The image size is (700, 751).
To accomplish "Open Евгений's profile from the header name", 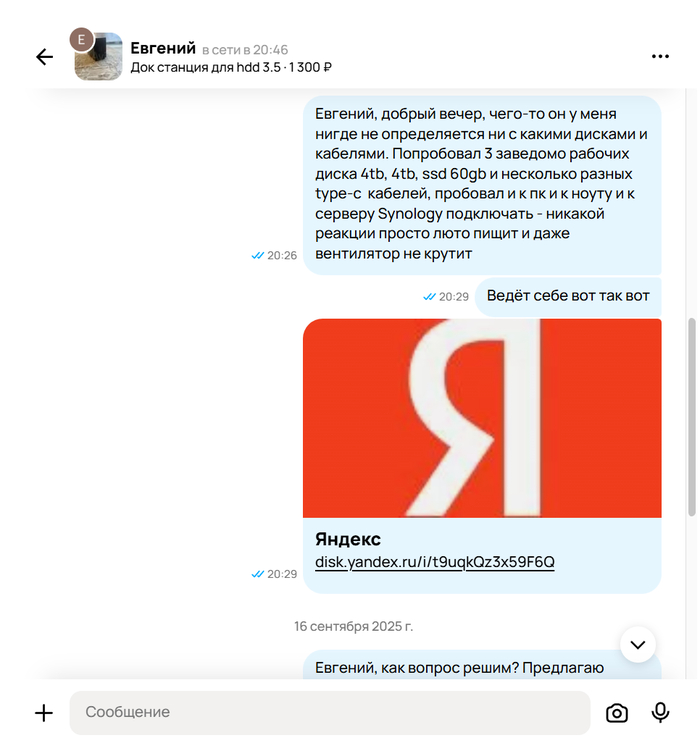I will coord(163,48).
